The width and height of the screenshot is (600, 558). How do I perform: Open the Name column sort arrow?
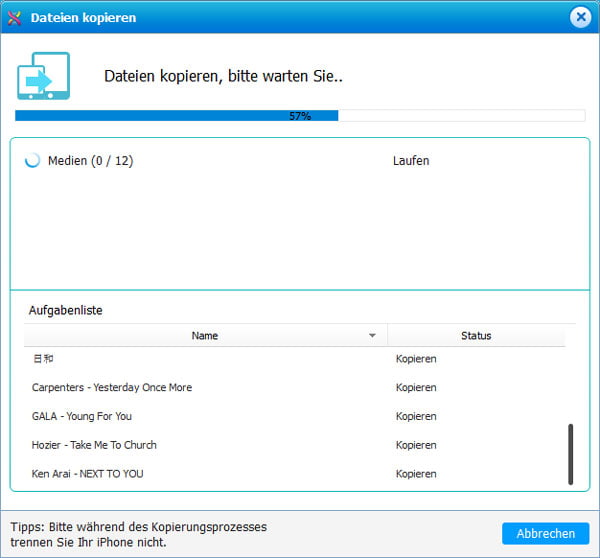coord(373,336)
